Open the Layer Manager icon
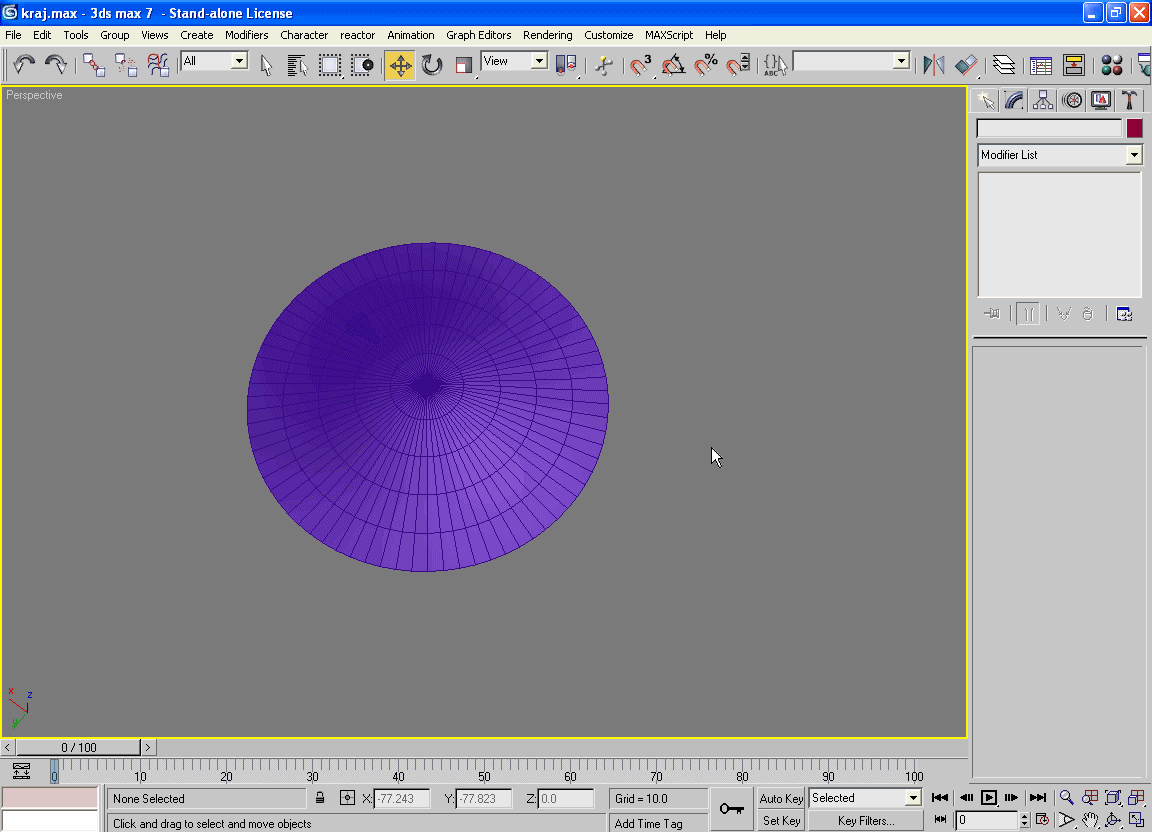Viewport: 1152px width, 832px height. click(x=1004, y=66)
